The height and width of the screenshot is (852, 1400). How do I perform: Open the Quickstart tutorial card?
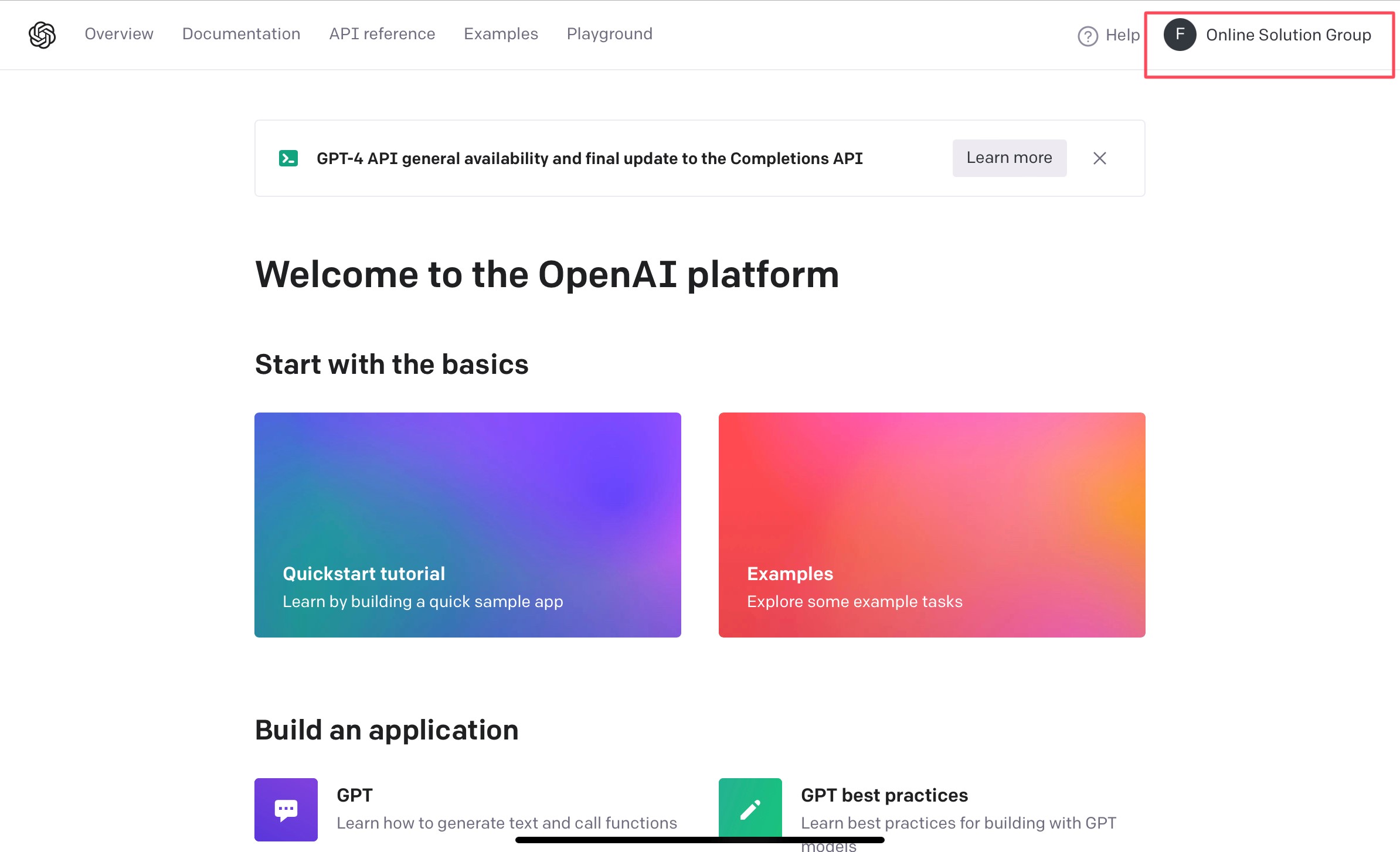tap(467, 524)
